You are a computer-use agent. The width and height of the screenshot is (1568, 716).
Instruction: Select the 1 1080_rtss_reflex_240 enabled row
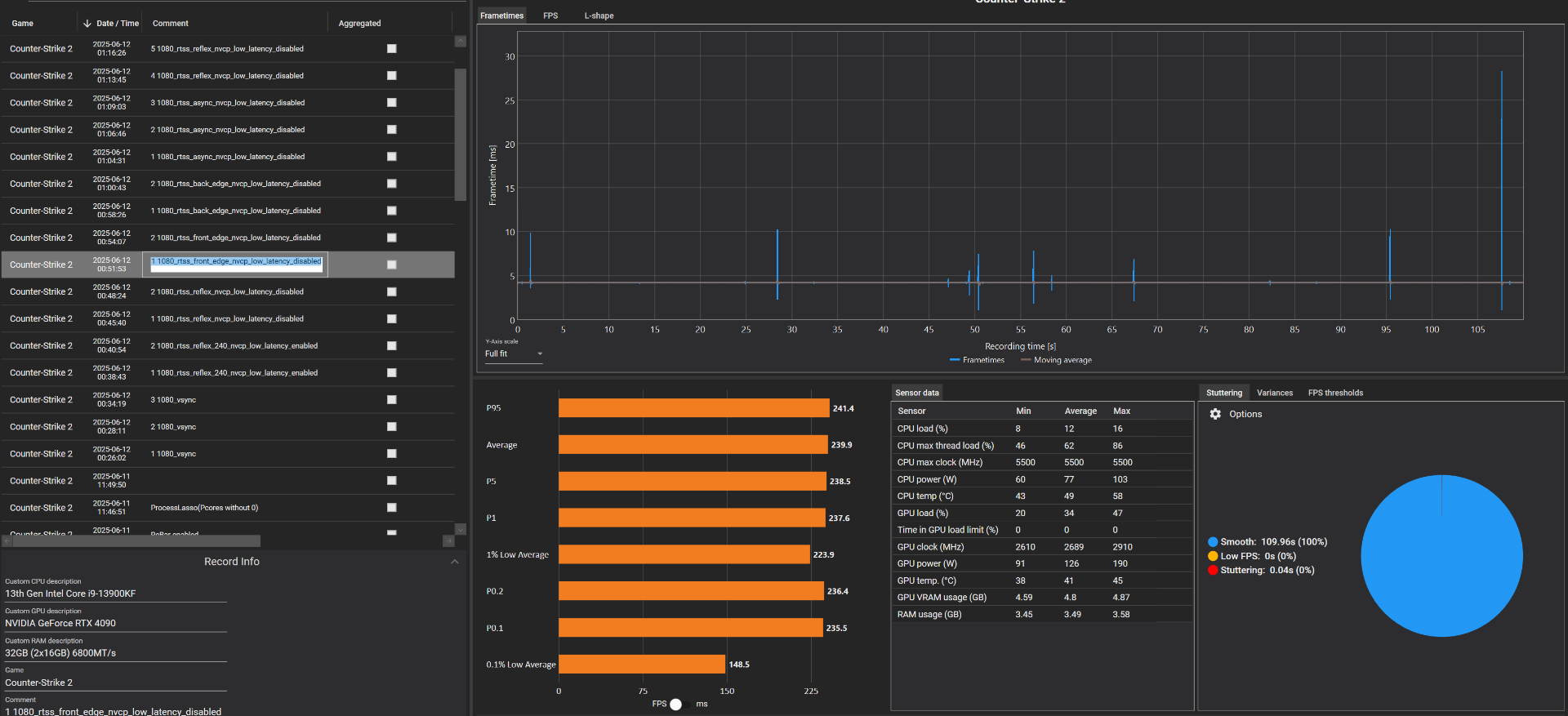tap(228, 372)
